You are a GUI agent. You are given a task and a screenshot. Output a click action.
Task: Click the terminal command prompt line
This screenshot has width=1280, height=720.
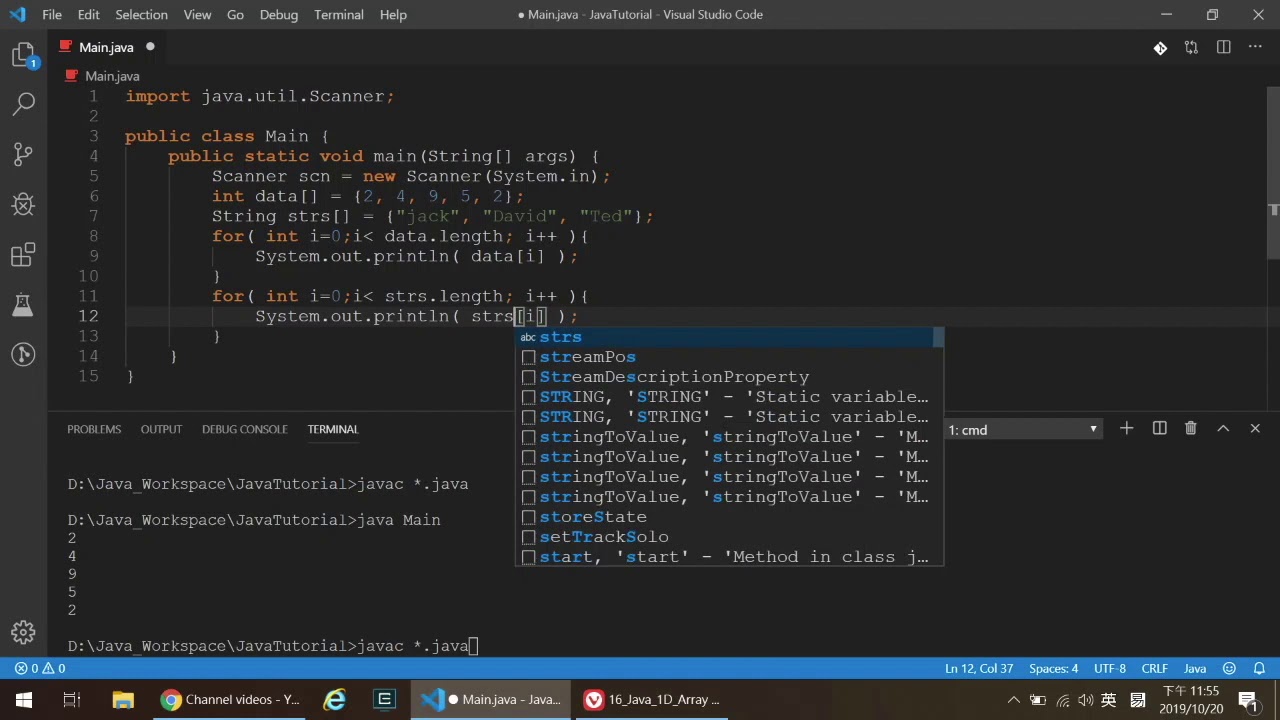point(273,646)
